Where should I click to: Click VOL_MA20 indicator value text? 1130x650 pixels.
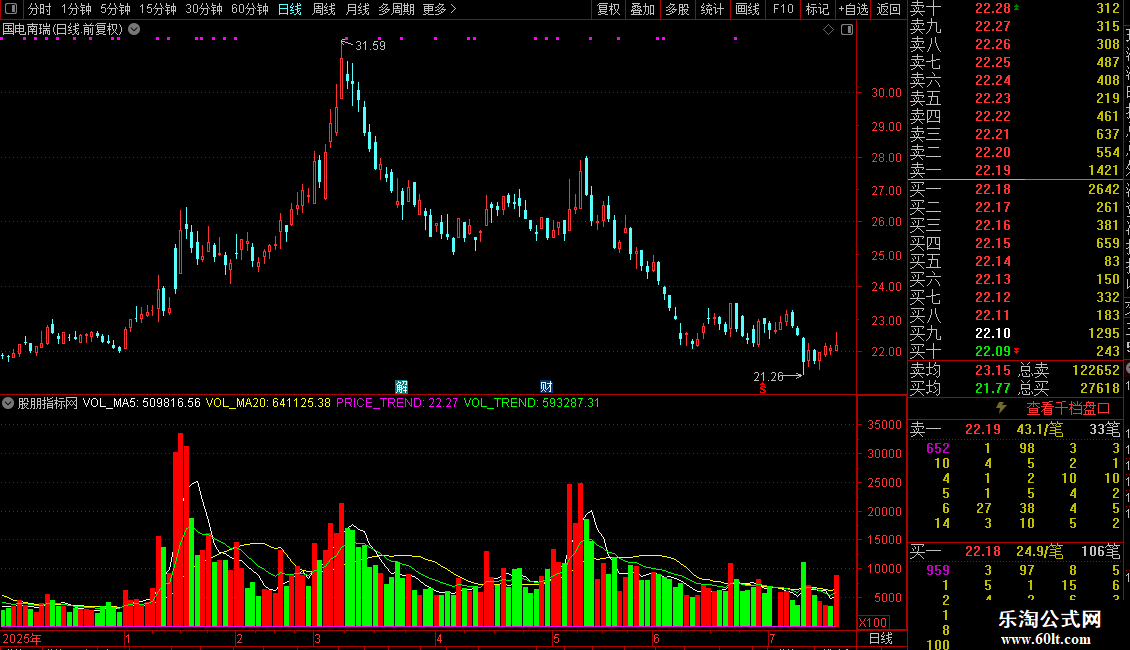(x=268, y=403)
